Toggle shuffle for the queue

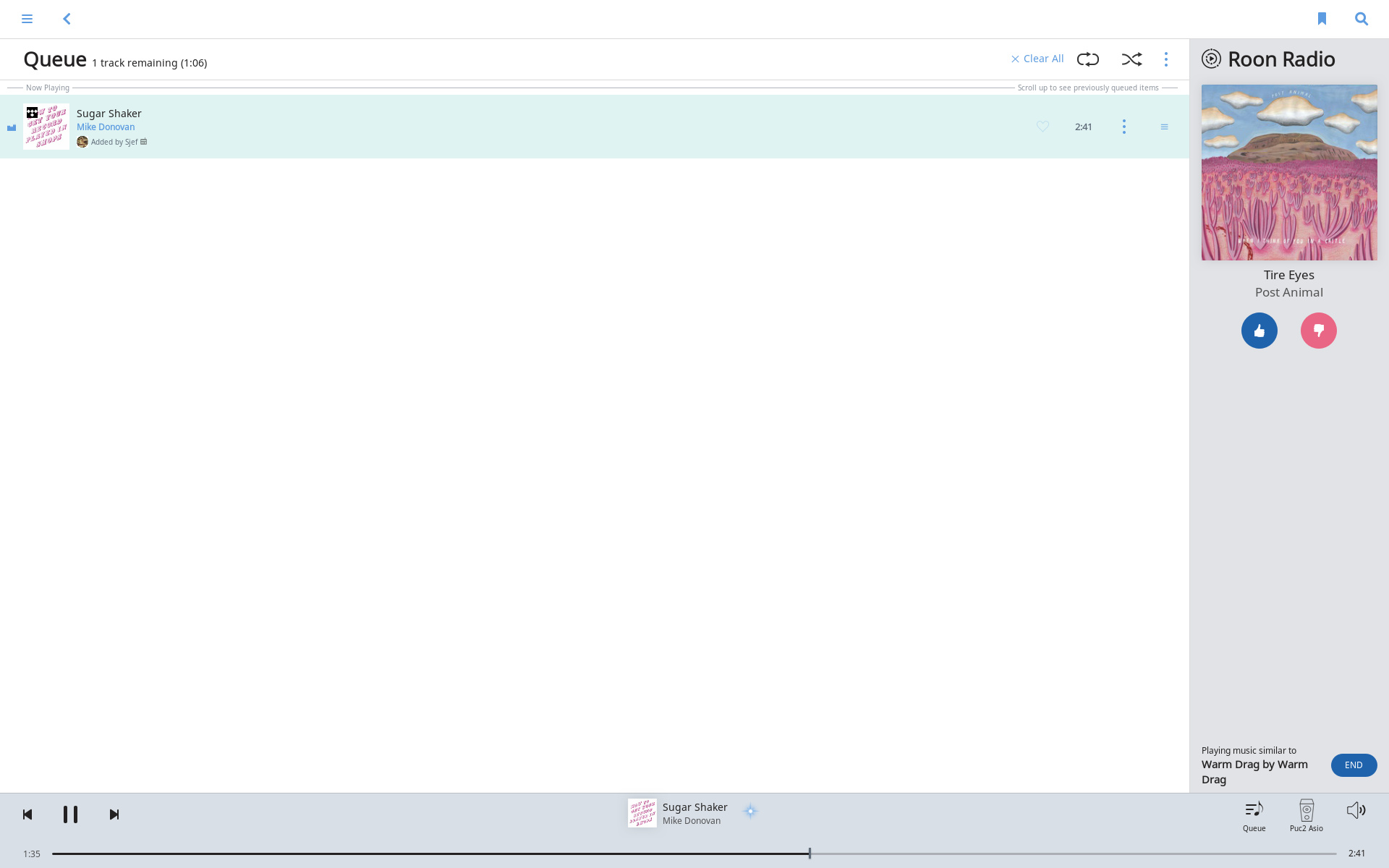click(x=1131, y=59)
